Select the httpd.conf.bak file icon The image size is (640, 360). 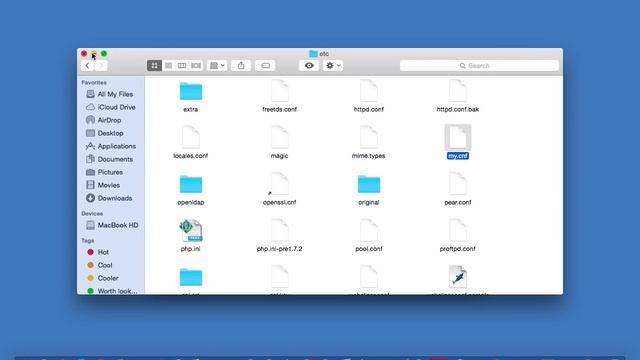[x=458, y=91]
